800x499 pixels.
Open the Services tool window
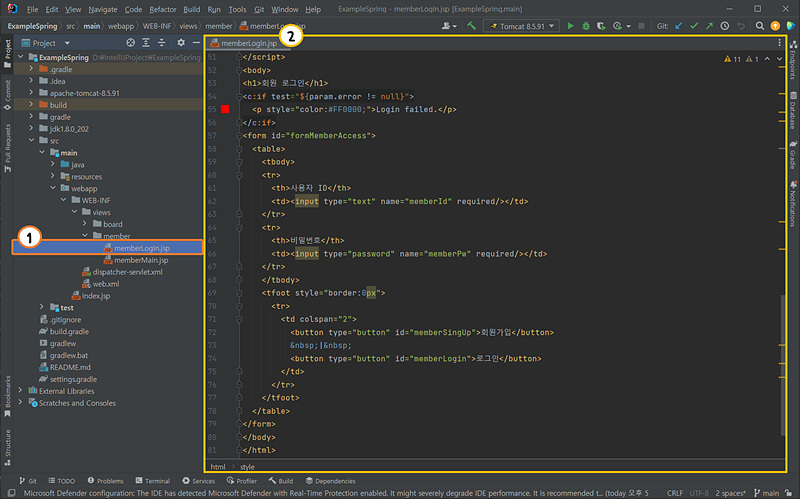198,481
